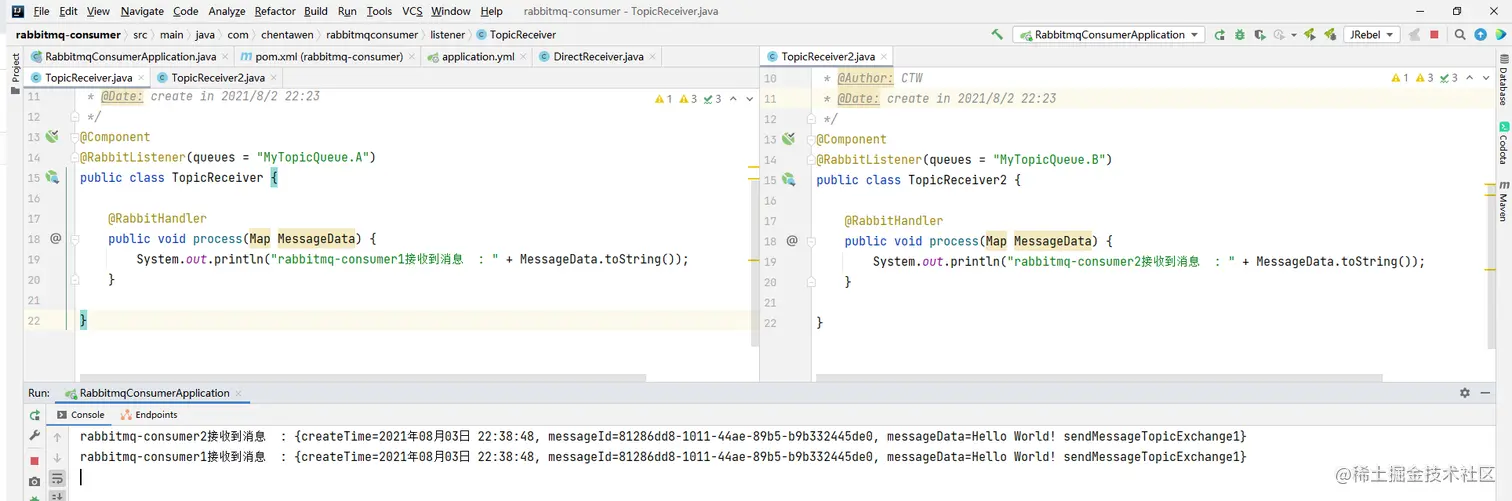Toggle soft-wrap in the console
1512x501 pixels.
[x=57, y=479]
